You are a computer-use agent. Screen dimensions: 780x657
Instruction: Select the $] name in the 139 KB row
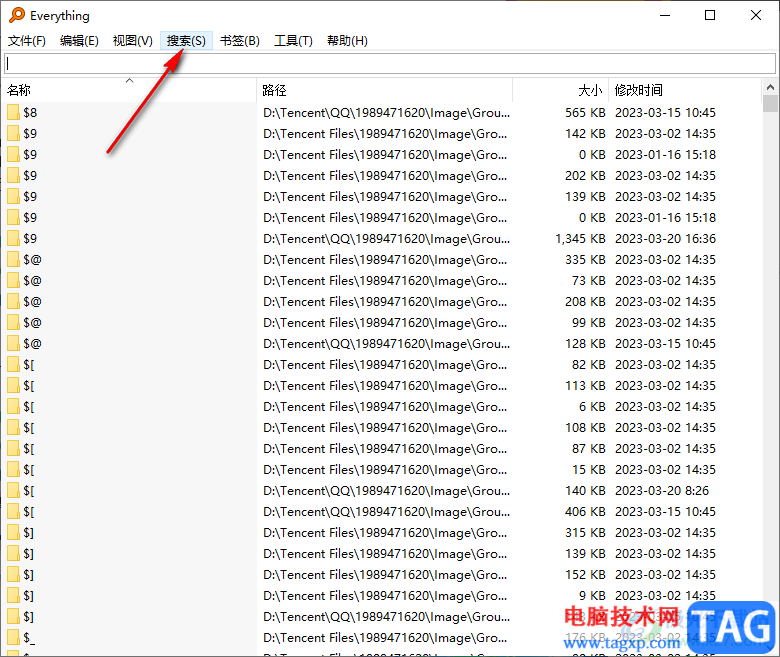pos(28,554)
